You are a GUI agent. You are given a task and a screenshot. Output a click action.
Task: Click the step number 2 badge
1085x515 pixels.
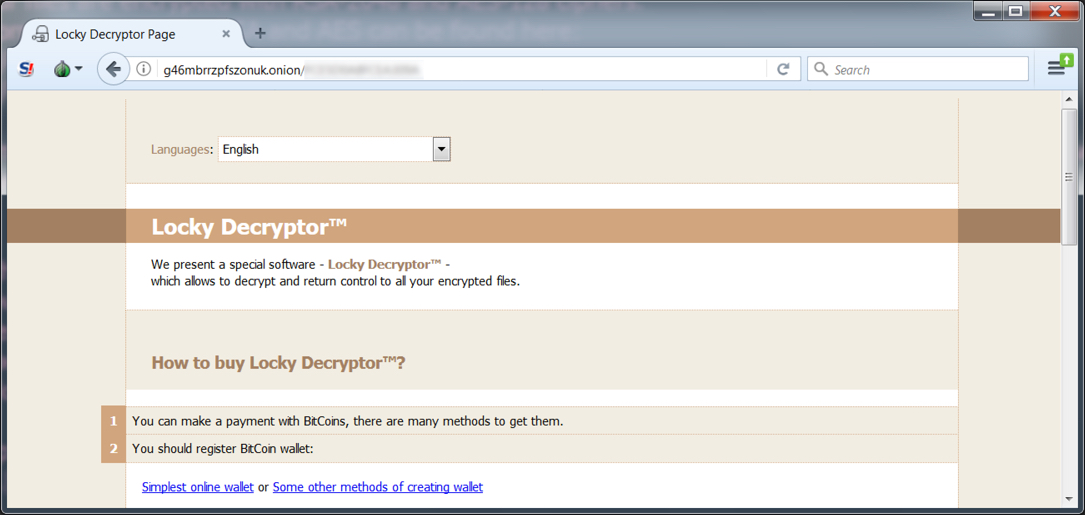(113, 449)
